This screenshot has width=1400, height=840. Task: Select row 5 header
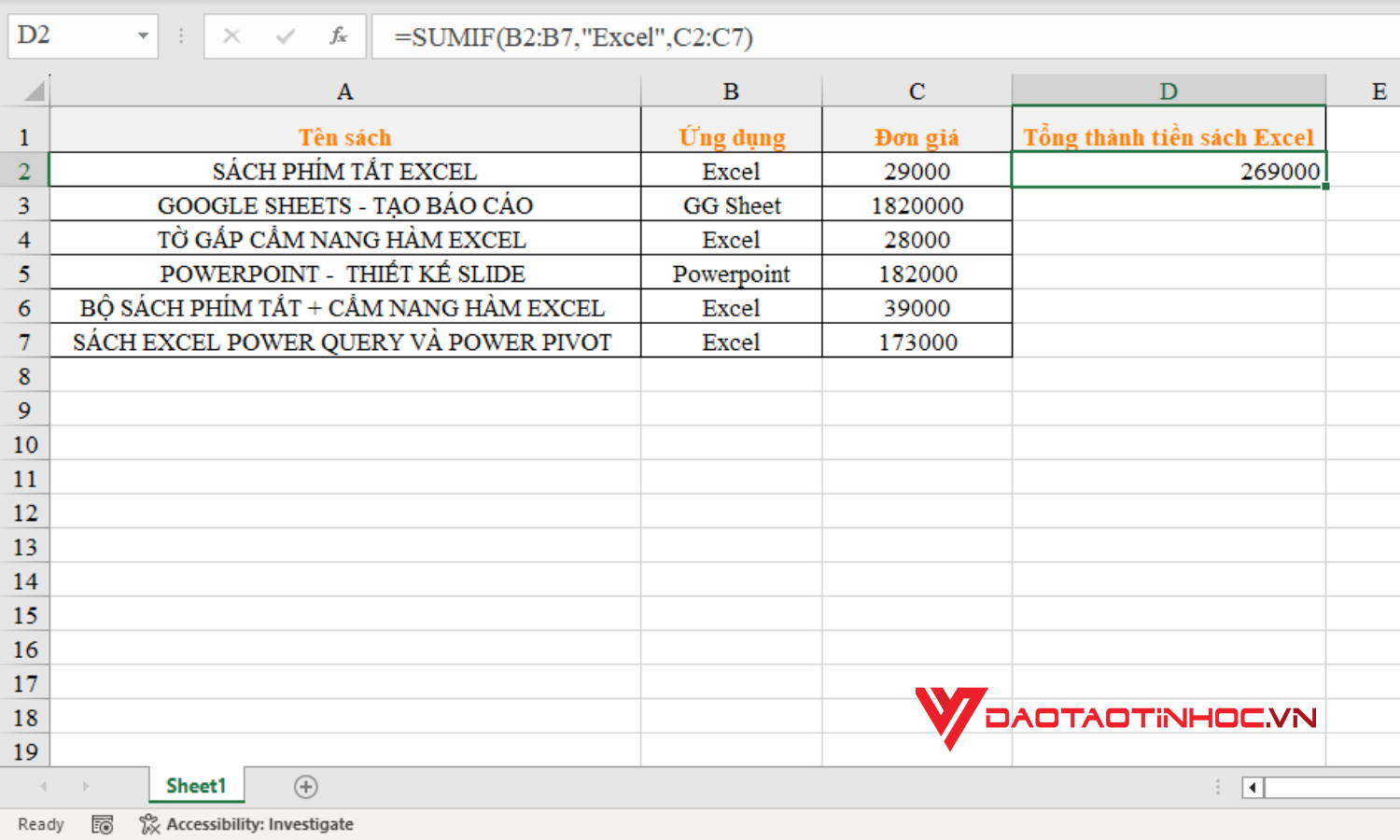[24, 273]
